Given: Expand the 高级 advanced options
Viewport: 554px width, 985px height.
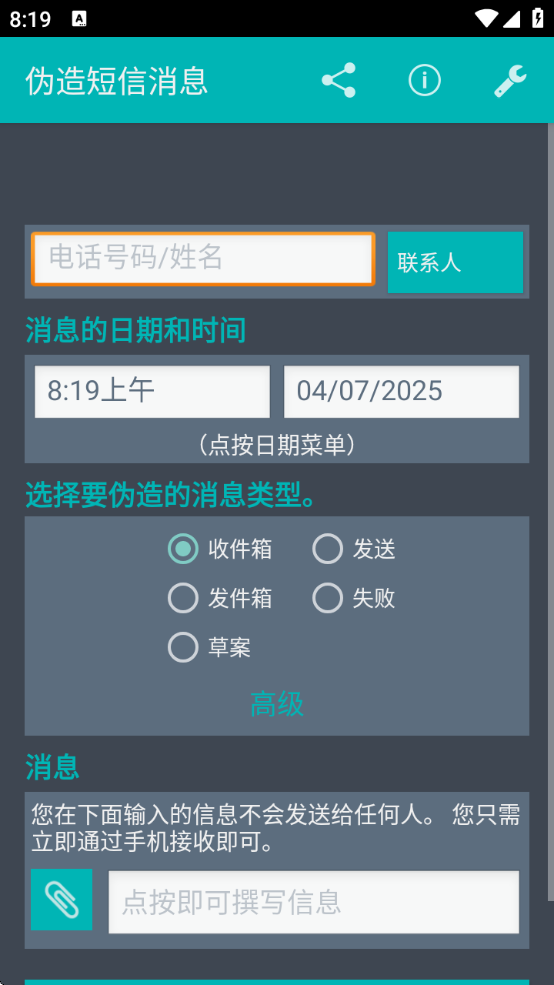Looking at the screenshot, I should pyautogui.click(x=277, y=704).
